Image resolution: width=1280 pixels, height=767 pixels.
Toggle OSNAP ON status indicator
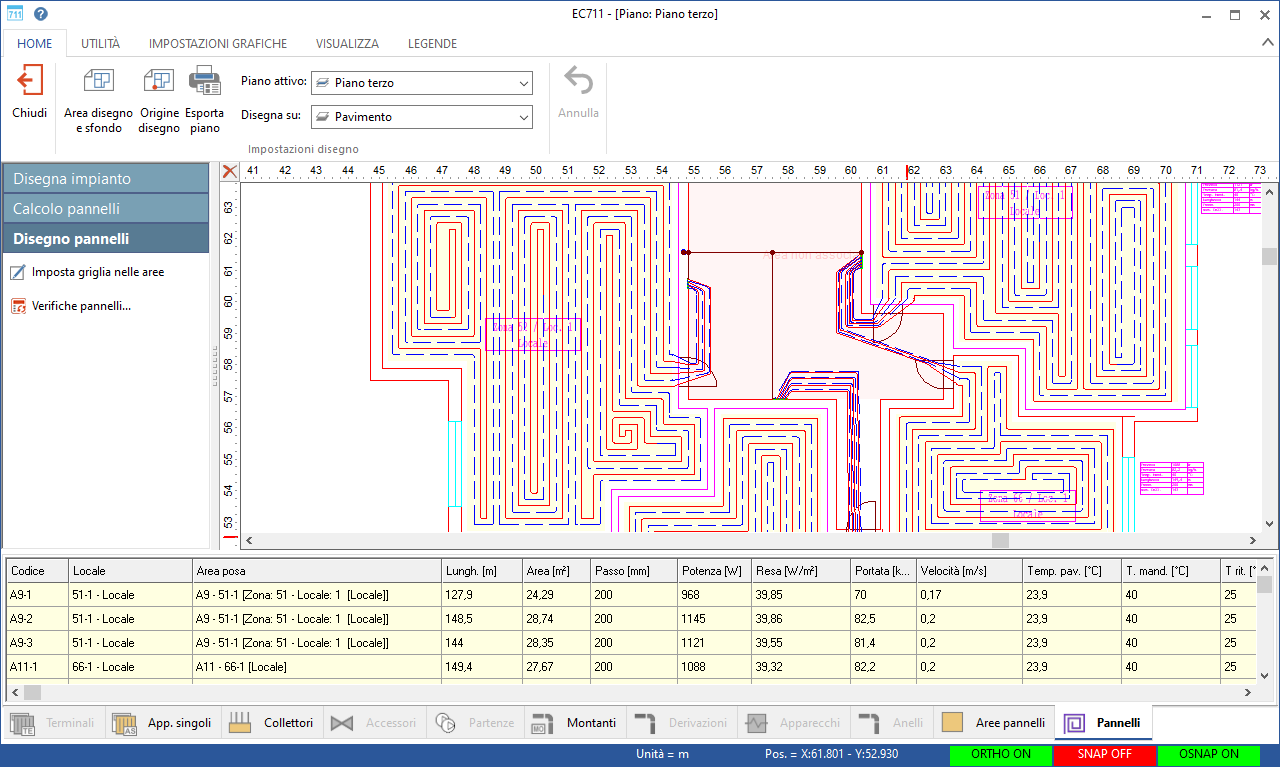point(1207,754)
